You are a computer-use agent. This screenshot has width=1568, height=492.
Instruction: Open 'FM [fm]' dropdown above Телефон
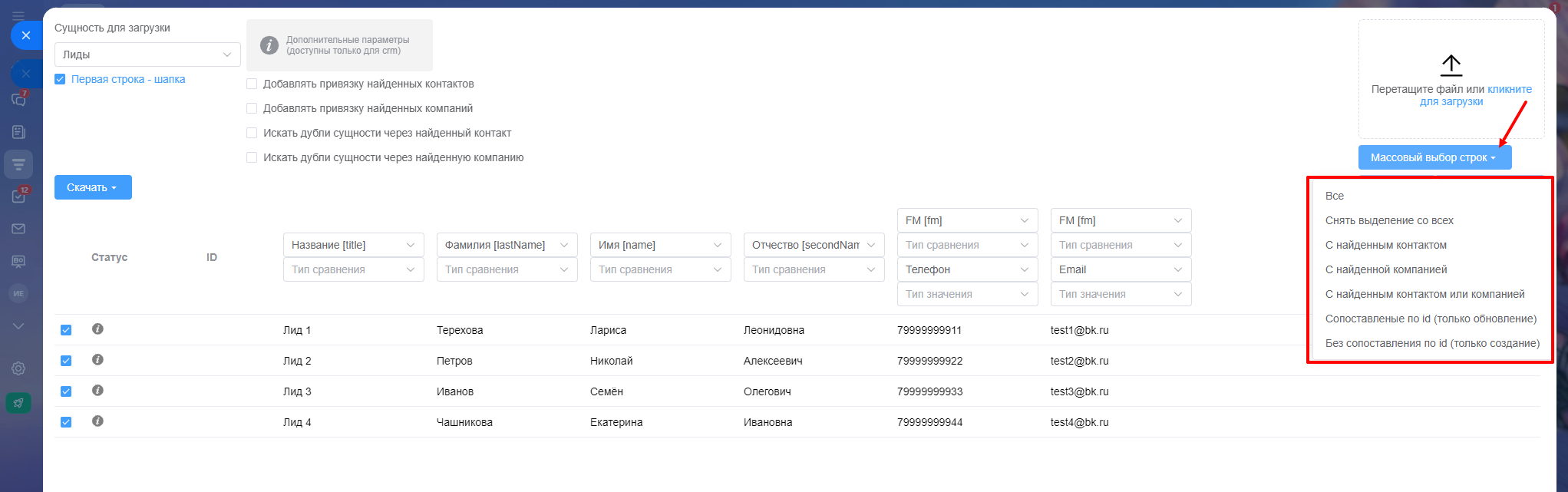tap(968, 220)
